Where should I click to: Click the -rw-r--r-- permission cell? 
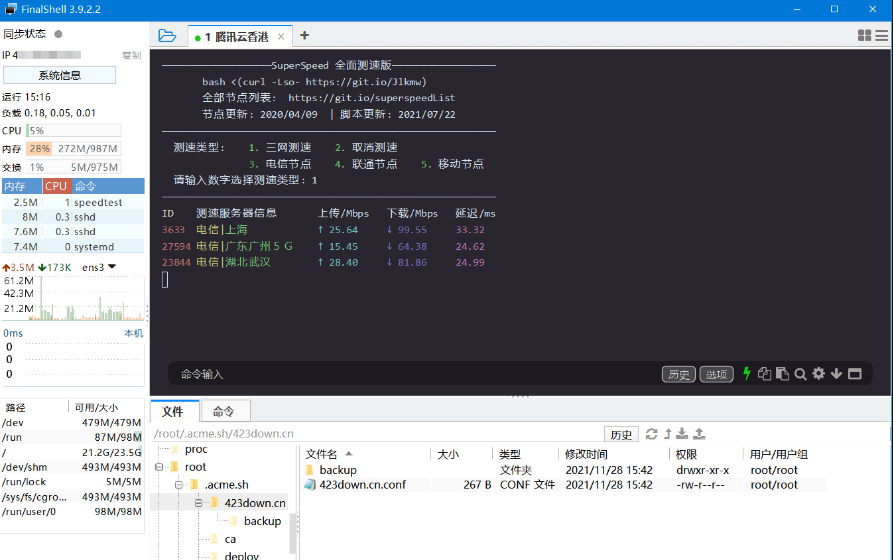click(700, 485)
